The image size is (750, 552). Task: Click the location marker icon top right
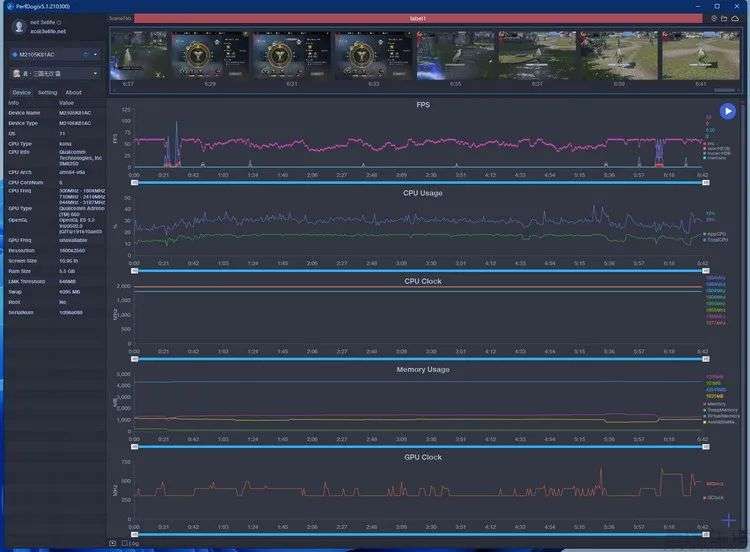714,18
